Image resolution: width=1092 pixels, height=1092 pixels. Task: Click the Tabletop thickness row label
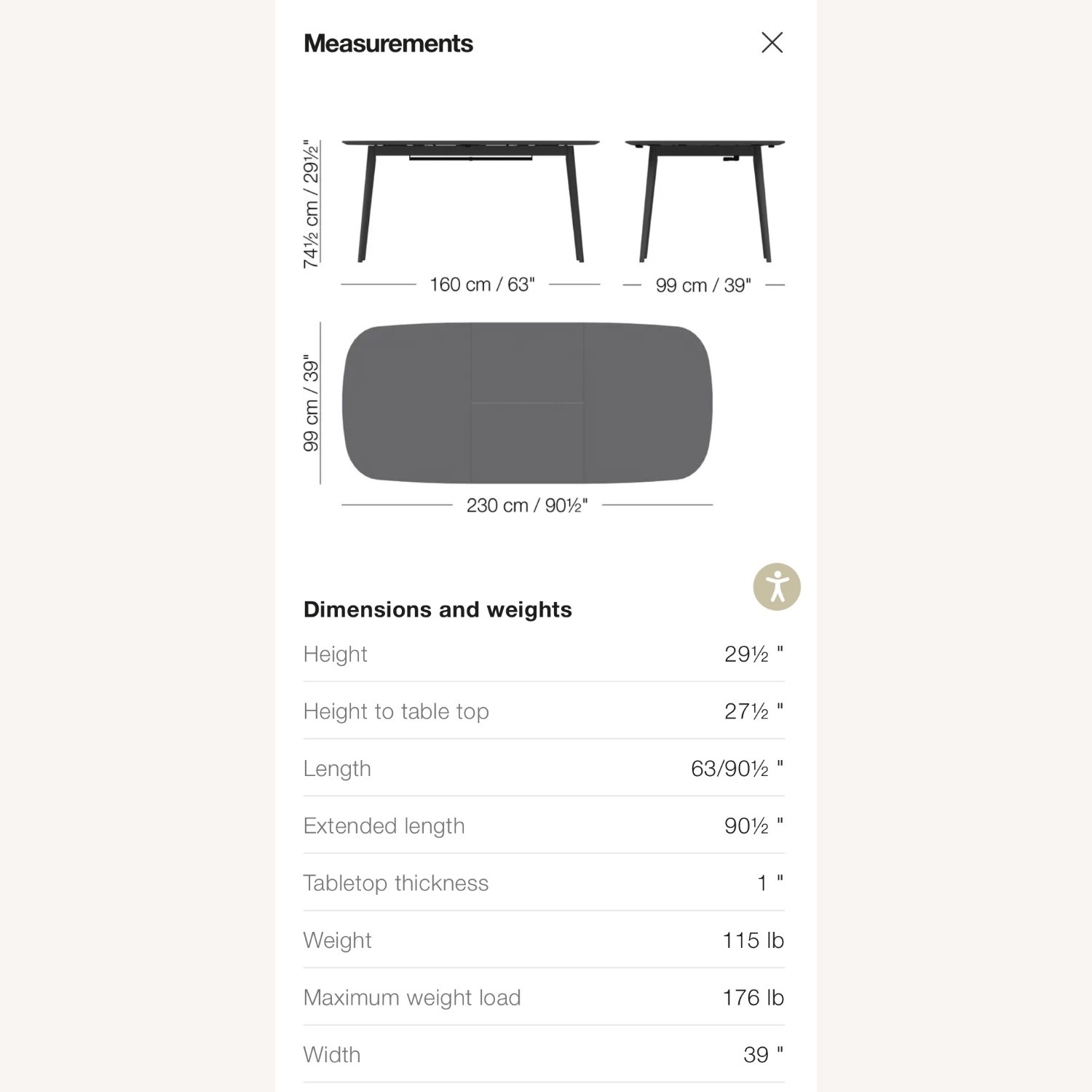[x=396, y=883]
